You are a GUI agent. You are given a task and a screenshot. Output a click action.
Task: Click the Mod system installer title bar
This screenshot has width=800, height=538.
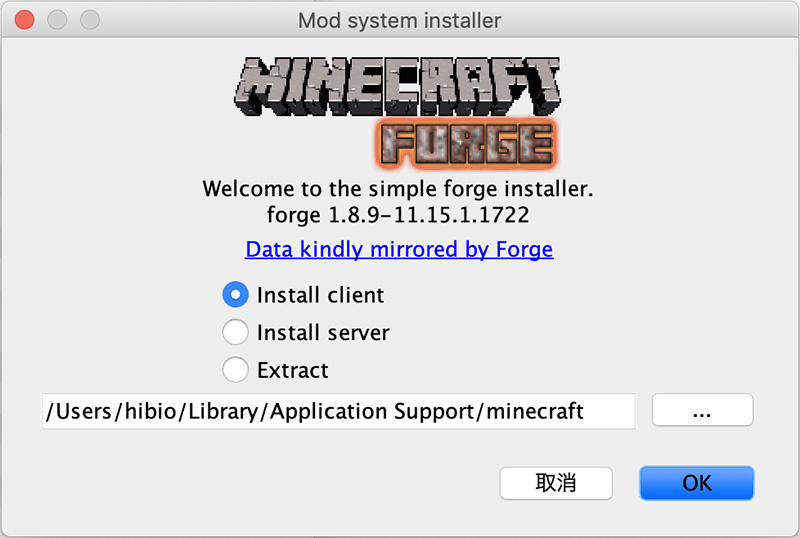tap(400, 20)
